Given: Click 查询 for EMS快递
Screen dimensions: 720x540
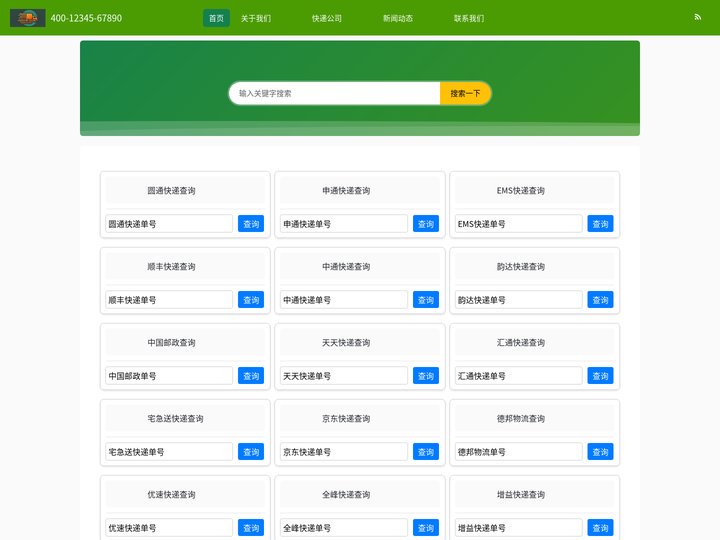Looking at the screenshot, I should [x=600, y=224].
